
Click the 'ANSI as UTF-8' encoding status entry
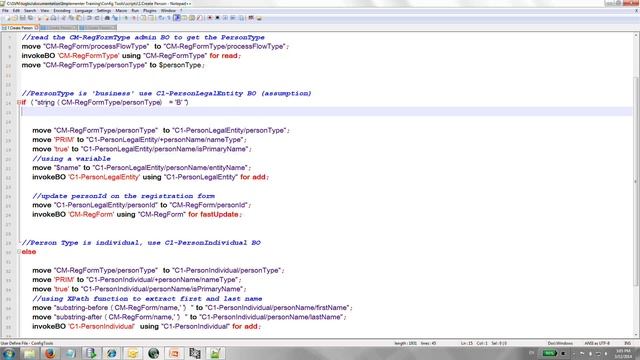(x=597, y=343)
